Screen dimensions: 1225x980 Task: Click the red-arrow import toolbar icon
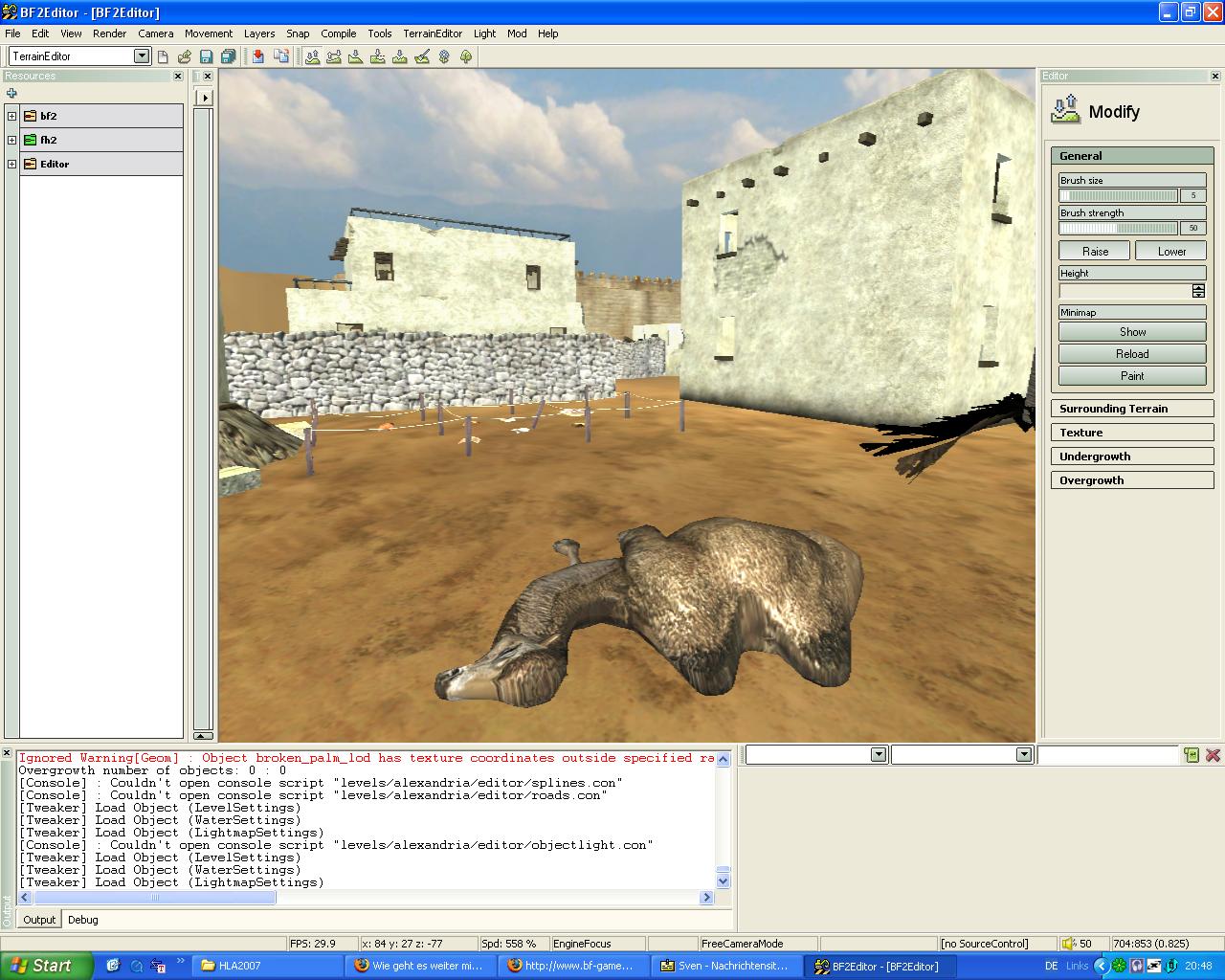click(x=258, y=56)
